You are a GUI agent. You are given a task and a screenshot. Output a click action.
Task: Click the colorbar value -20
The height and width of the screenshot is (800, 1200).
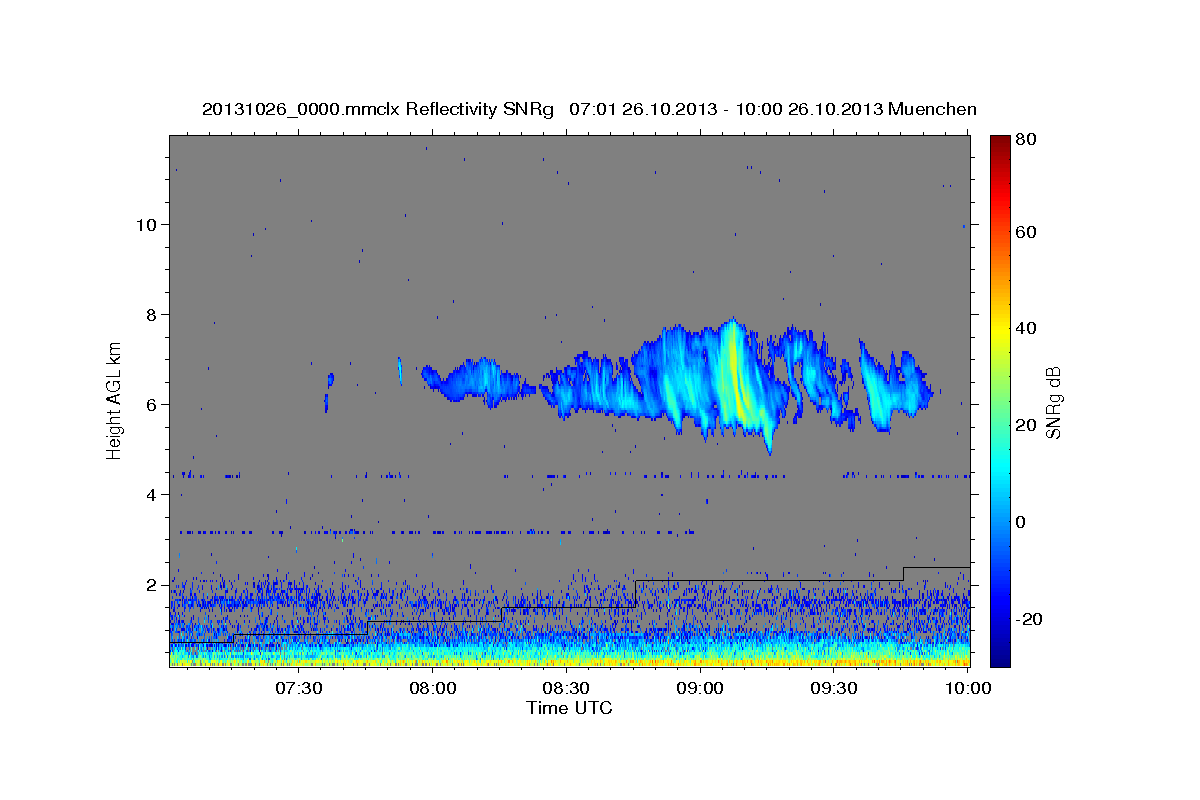coord(1031,619)
